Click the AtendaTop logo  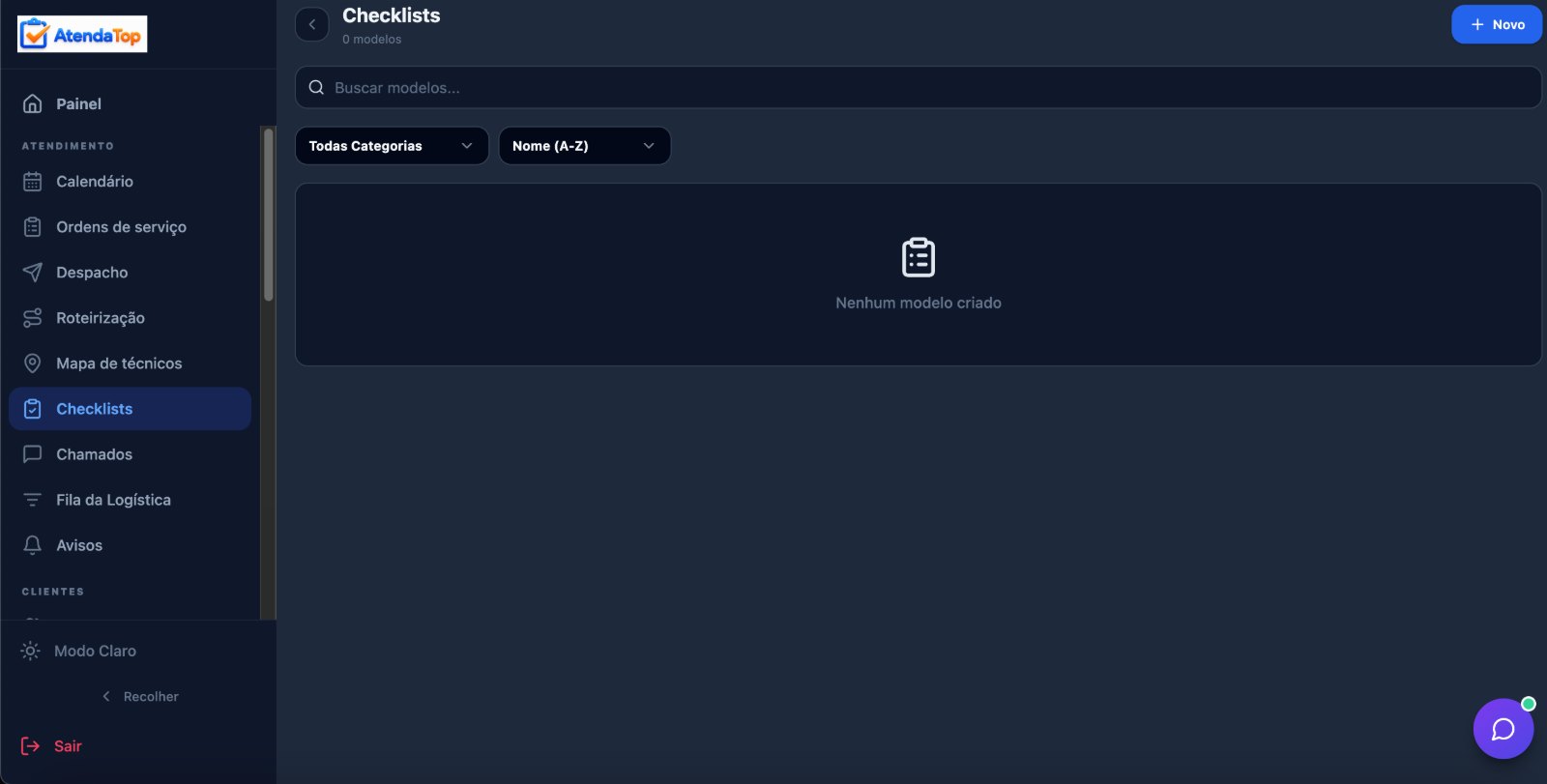82,34
